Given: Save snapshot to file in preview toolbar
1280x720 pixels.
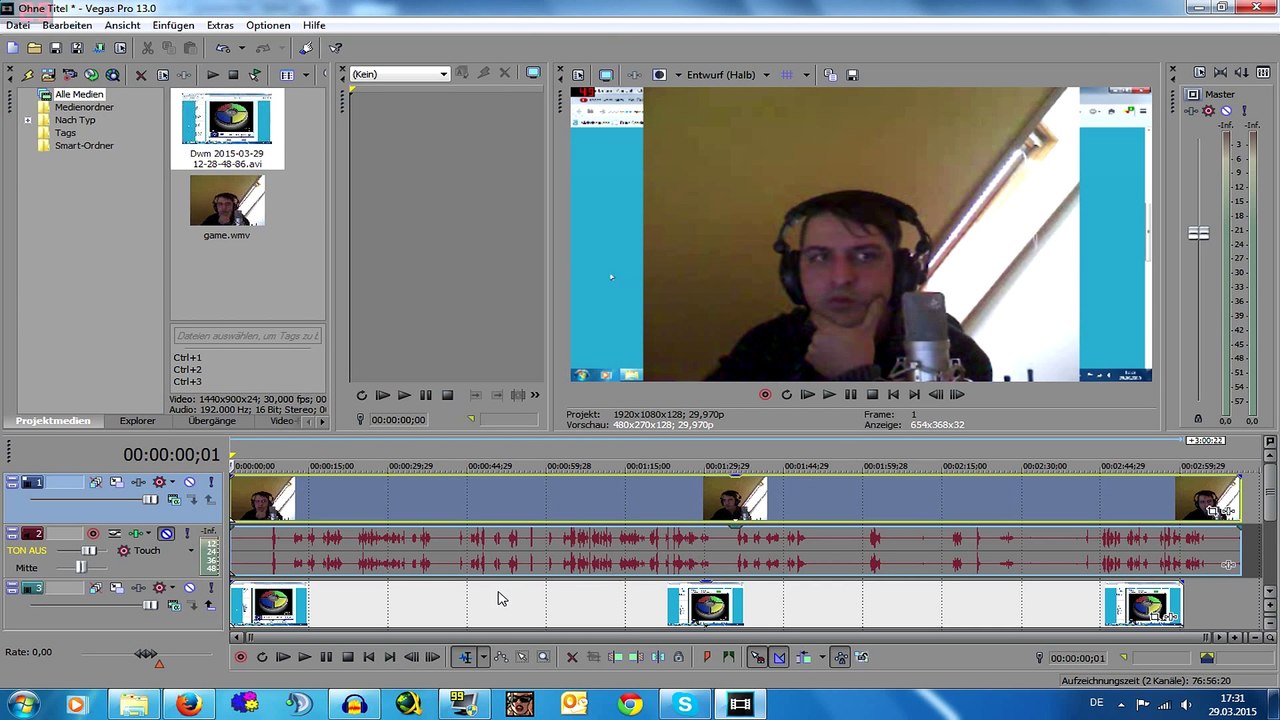Looking at the screenshot, I should point(852,75).
